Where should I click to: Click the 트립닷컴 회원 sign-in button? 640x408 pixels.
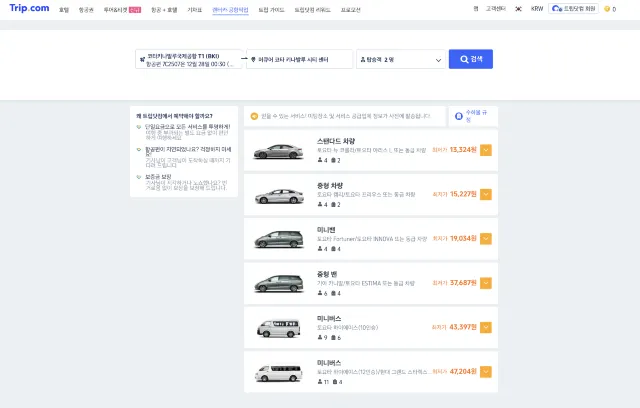(x=576, y=9)
